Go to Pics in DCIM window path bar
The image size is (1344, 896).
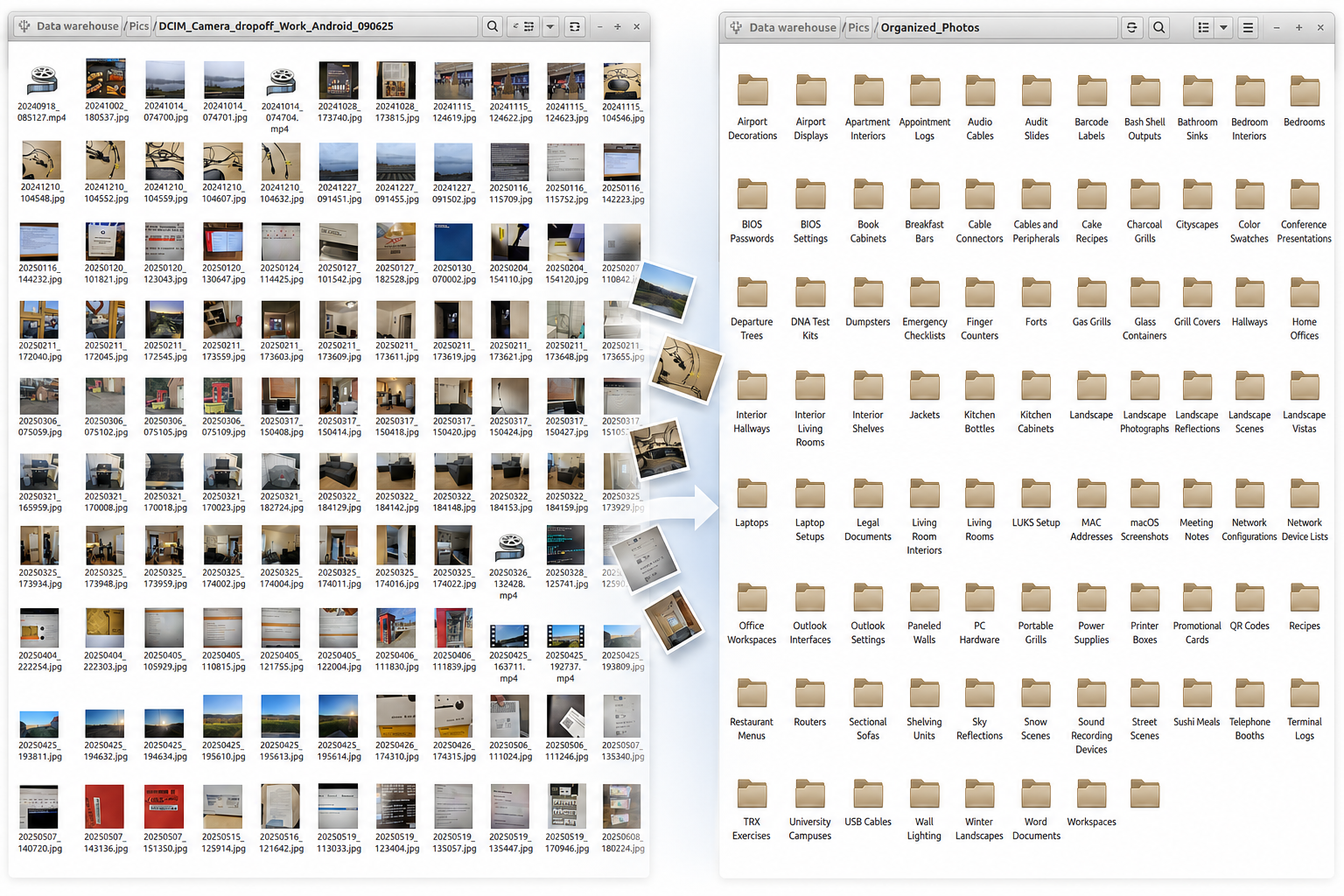point(139,26)
